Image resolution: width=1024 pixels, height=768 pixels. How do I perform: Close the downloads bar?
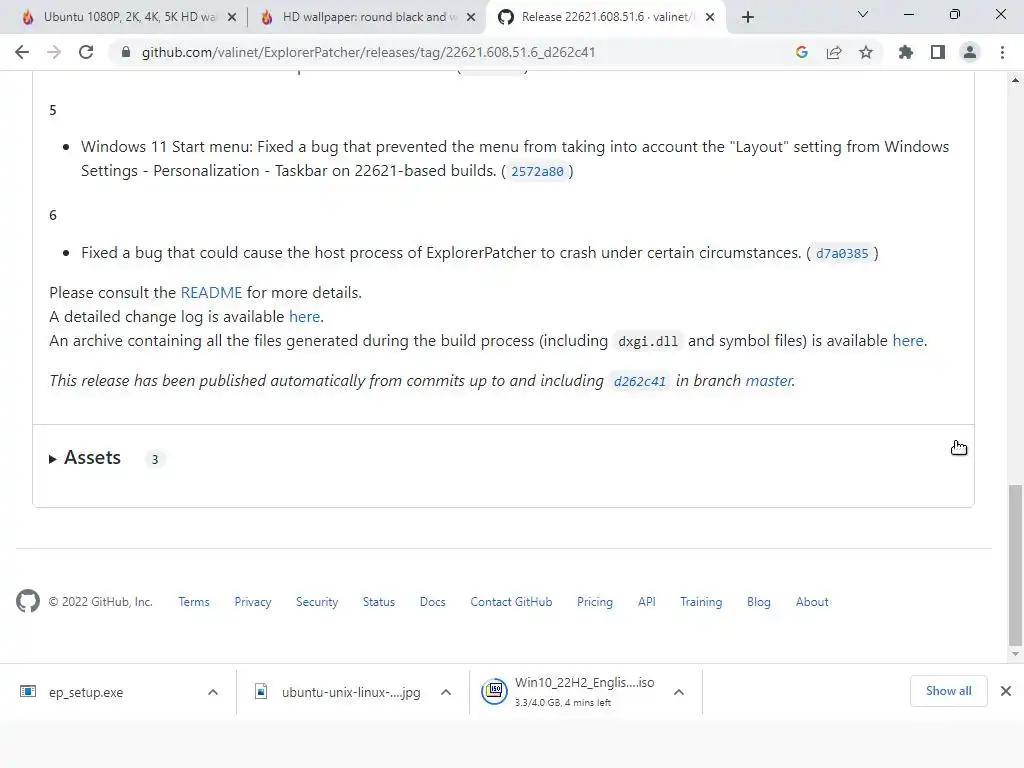tap(1006, 691)
